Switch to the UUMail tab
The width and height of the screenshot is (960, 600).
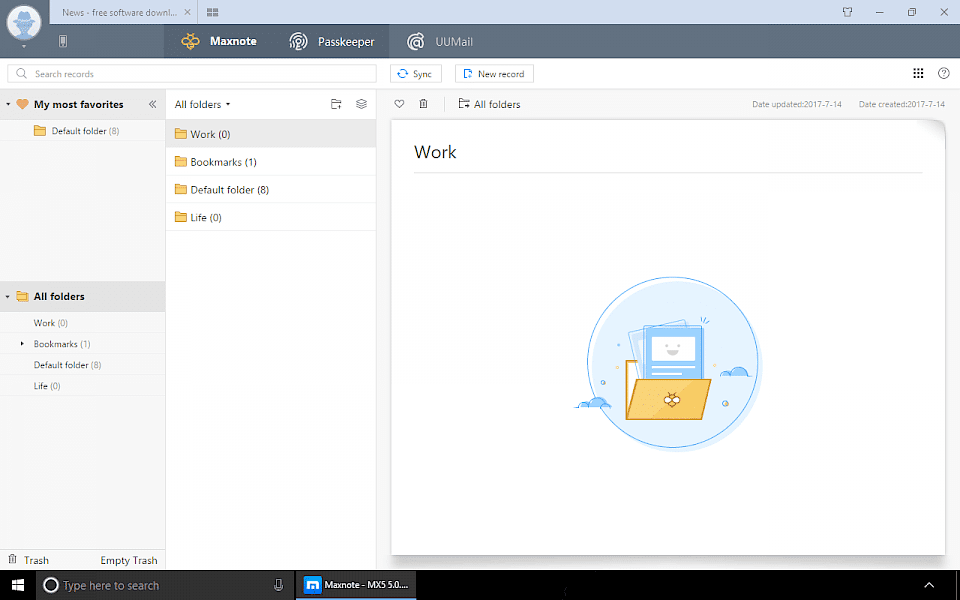(x=440, y=42)
